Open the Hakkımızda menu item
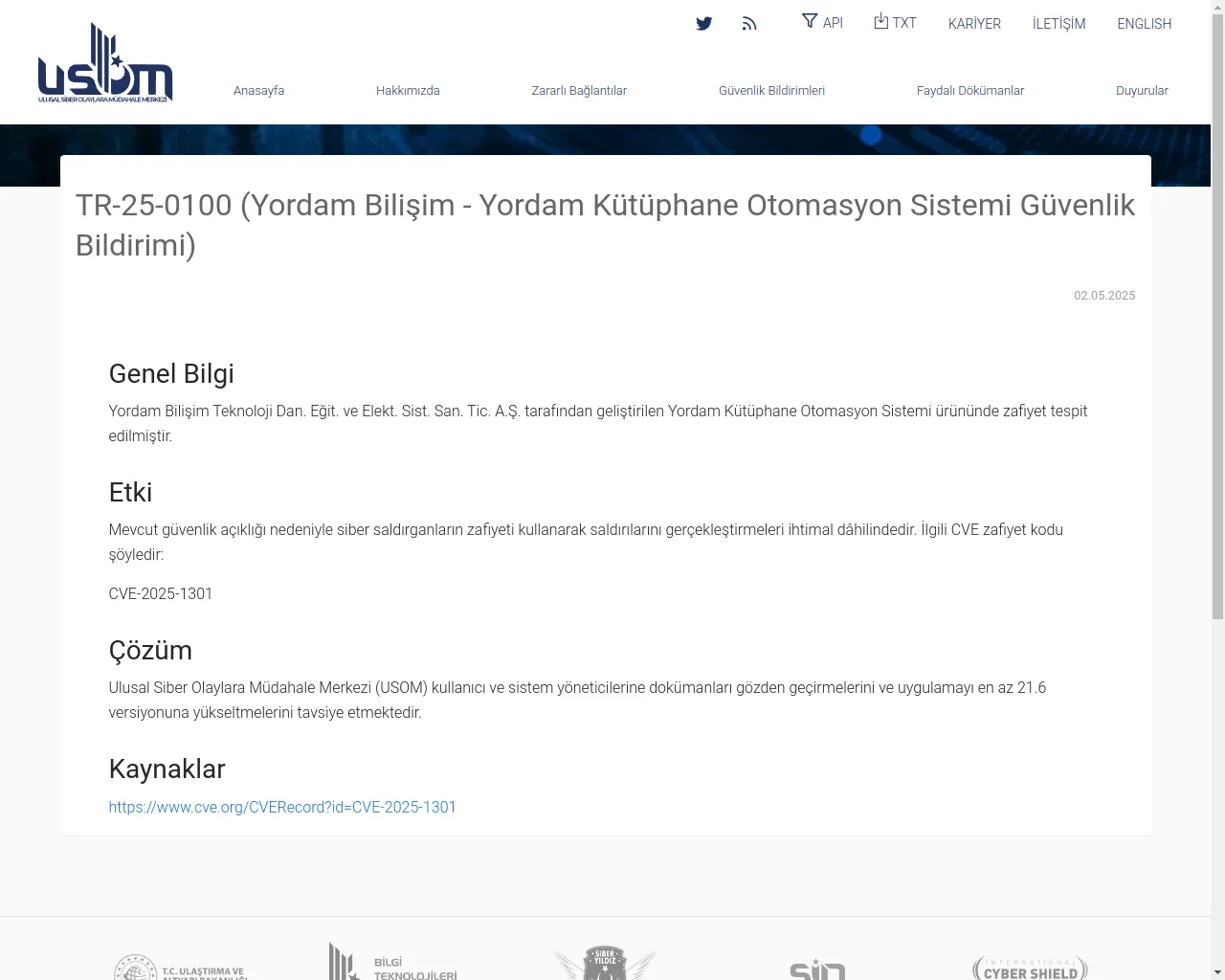 pos(408,91)
